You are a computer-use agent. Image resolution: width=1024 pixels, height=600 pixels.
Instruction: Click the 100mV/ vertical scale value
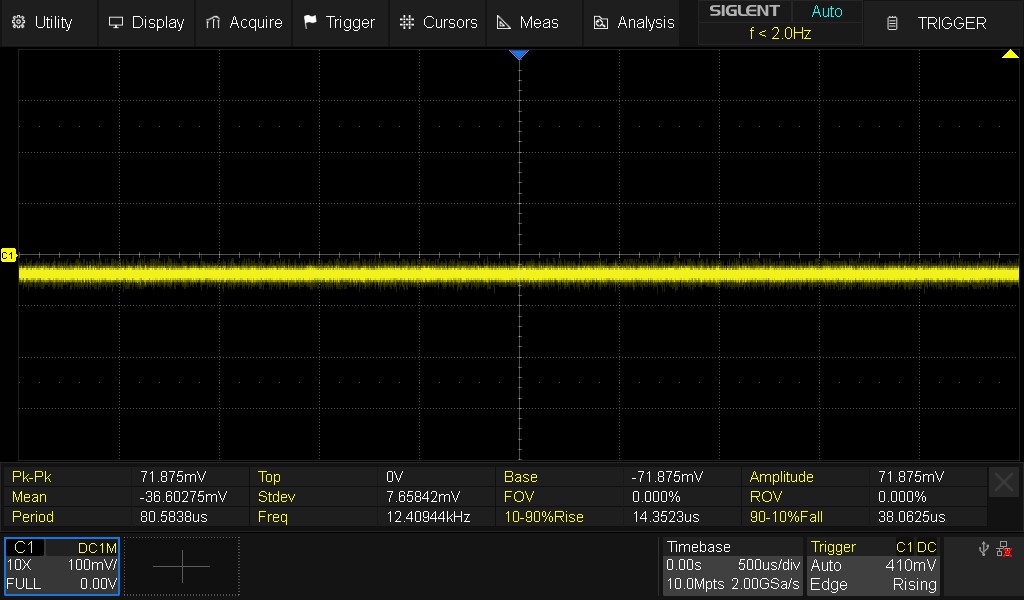click(x=92, y=565)
